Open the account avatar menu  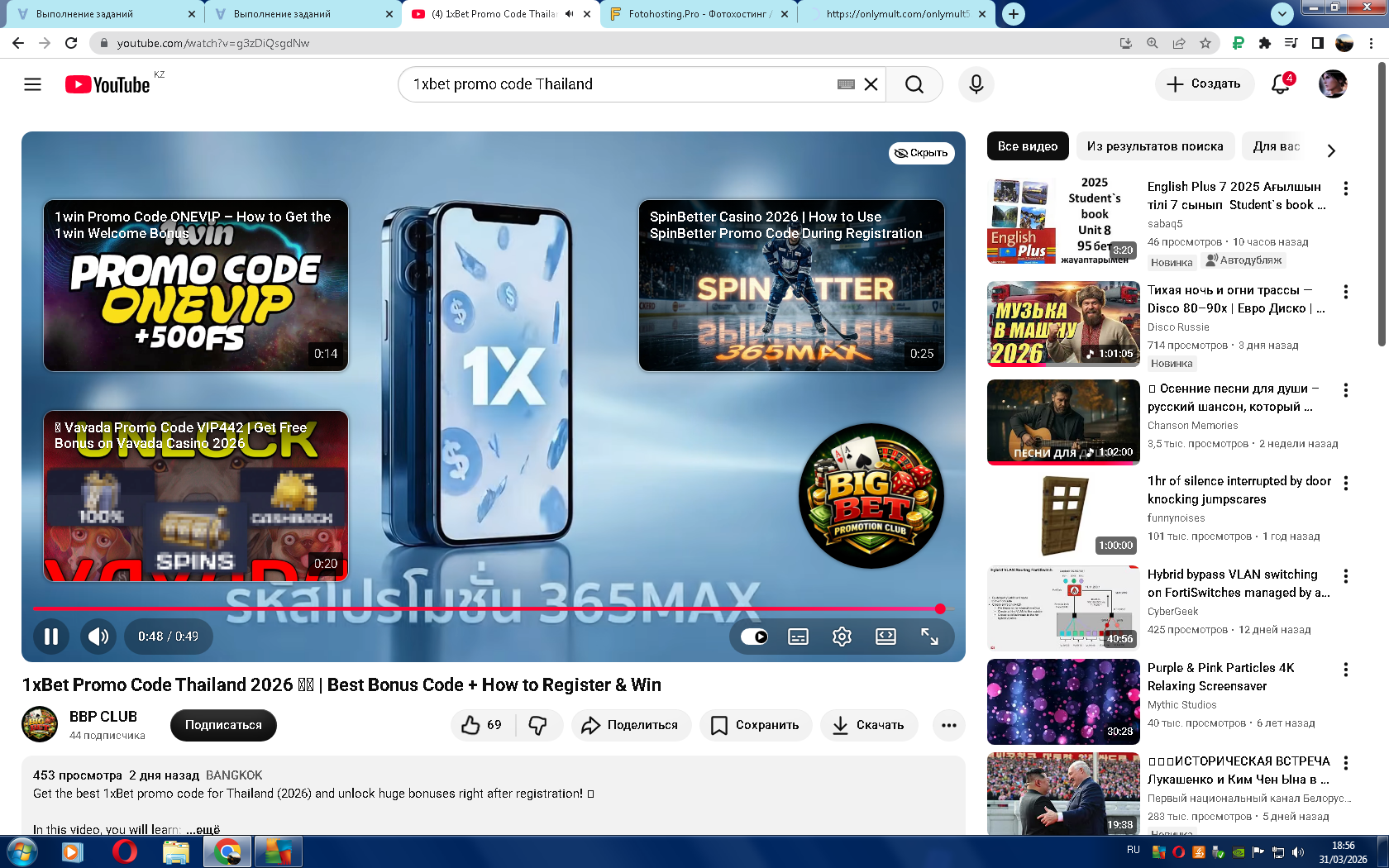1333,83
